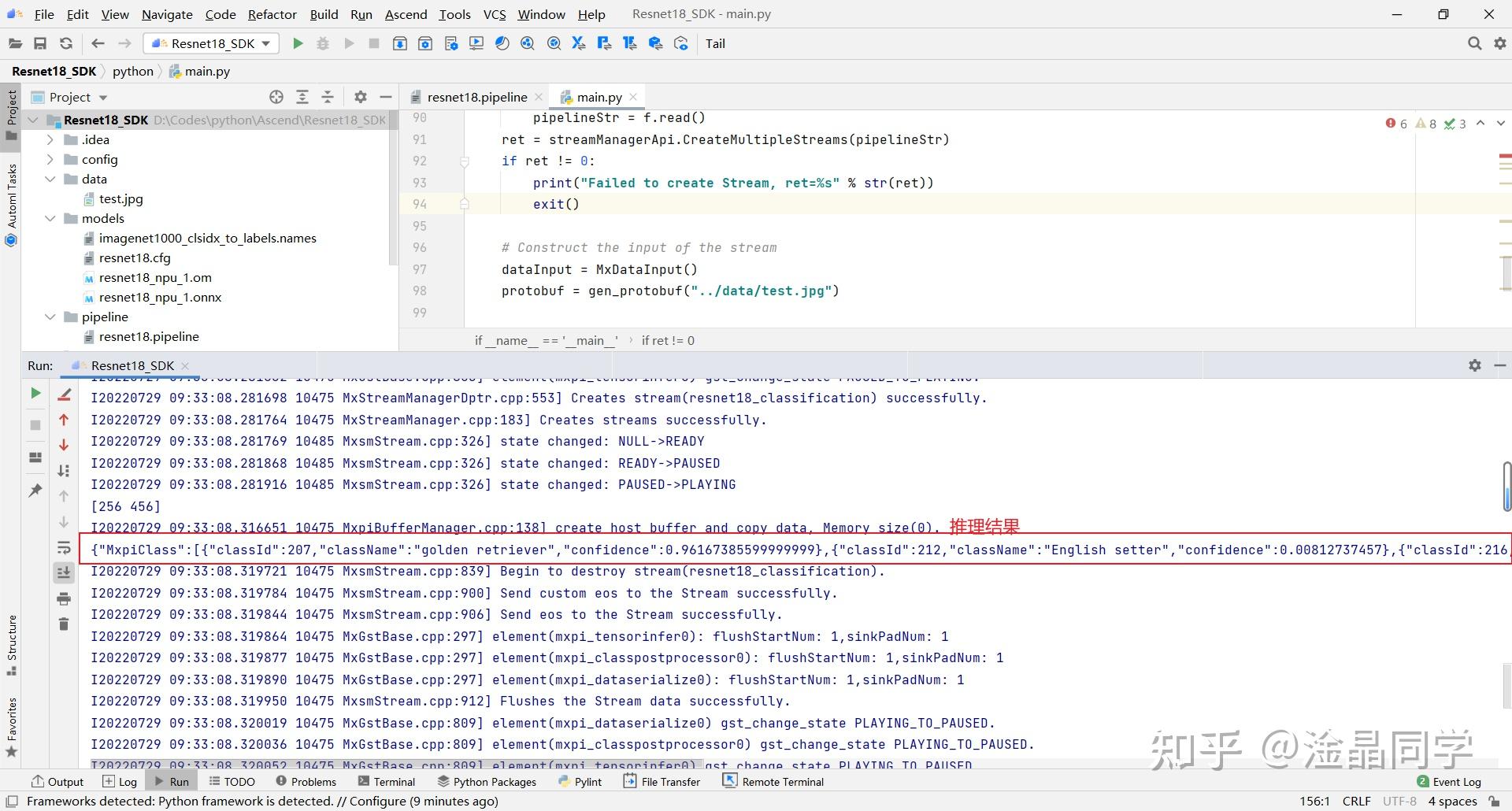This screenshot has height=811, width=1512.
Task: Clear the Run console with the trash icon
Action: pyautogui.click(x=65, y=624)
